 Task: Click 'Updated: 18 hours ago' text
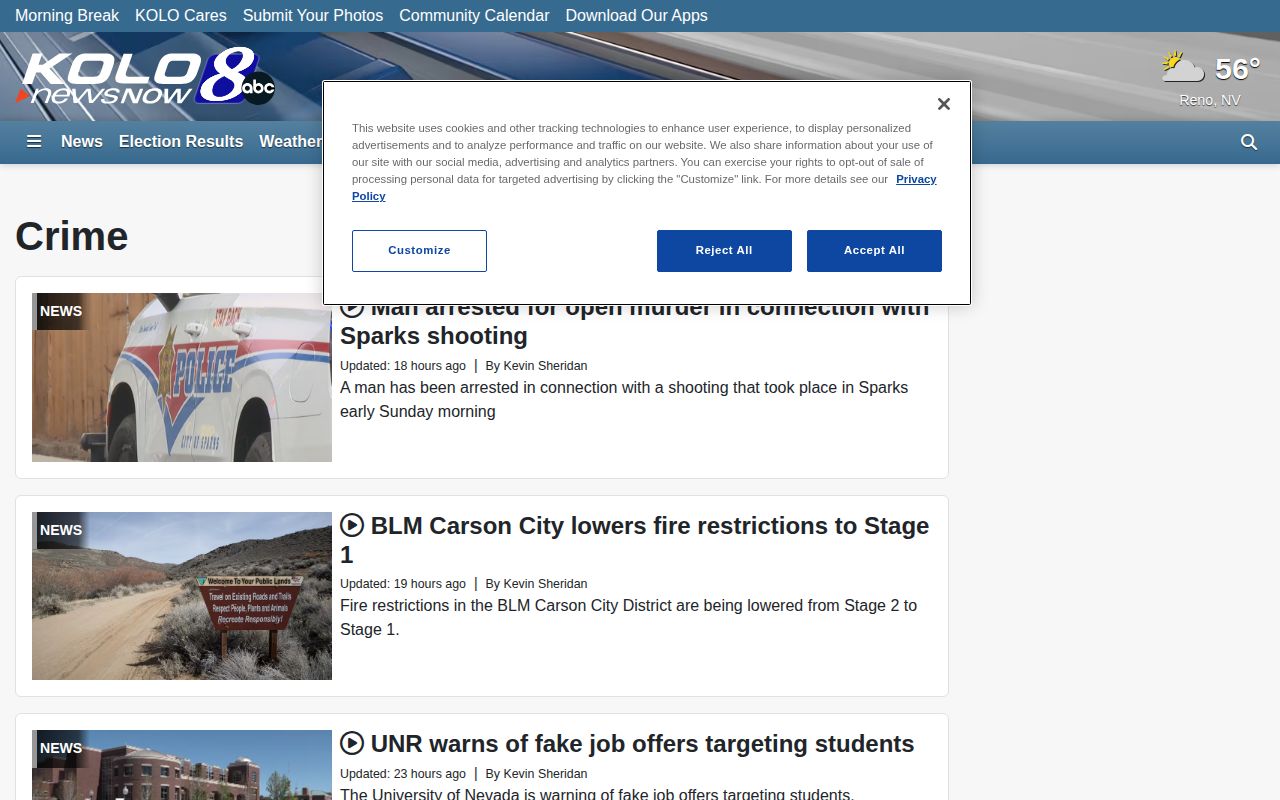click(403, 366)
